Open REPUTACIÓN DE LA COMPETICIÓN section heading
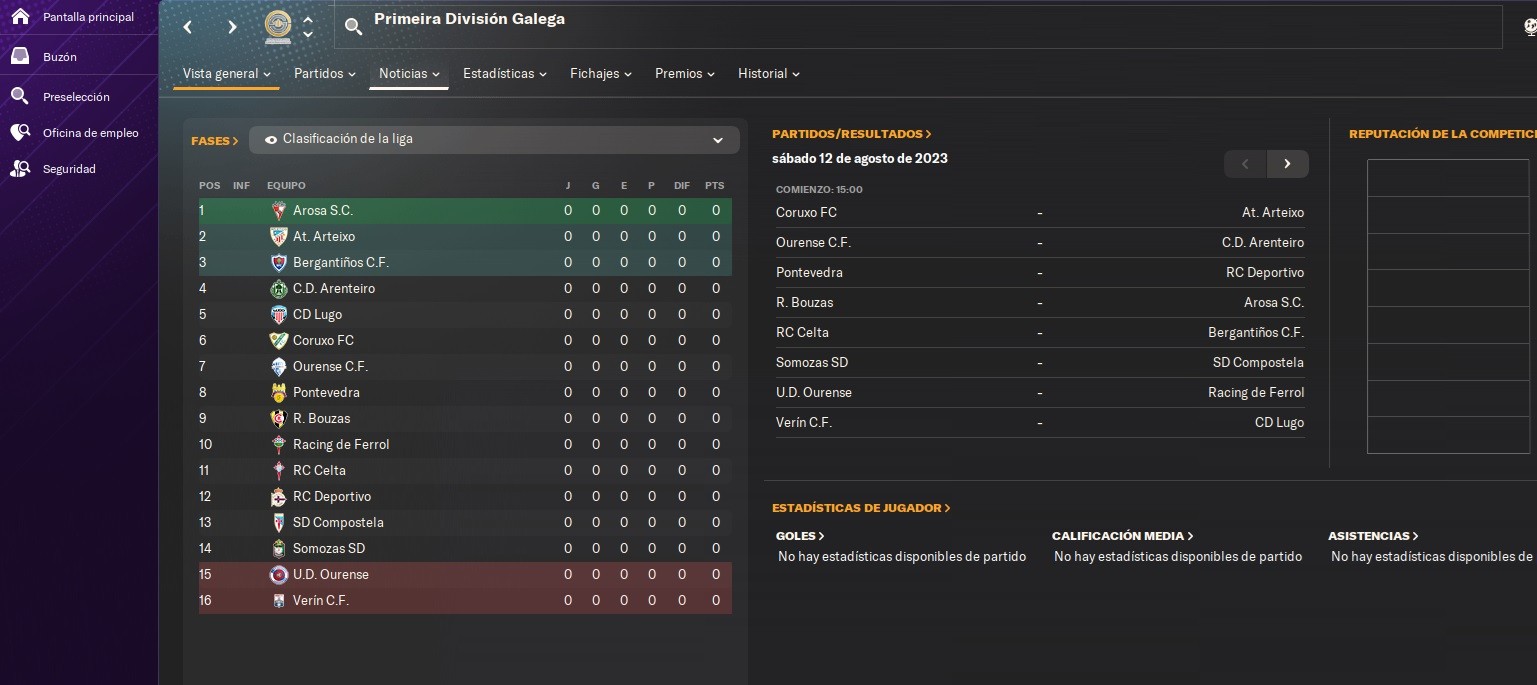The image size is (1537, 685). [1442, 134]
